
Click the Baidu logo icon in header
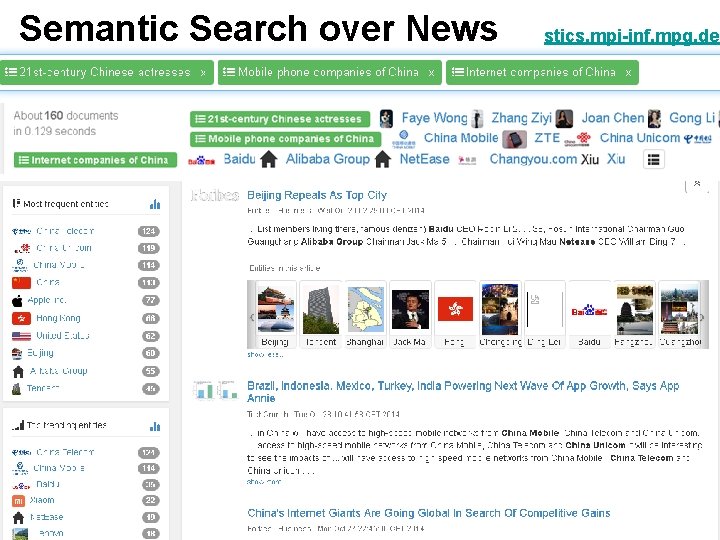pyautogui.click(x=202, y=161)
